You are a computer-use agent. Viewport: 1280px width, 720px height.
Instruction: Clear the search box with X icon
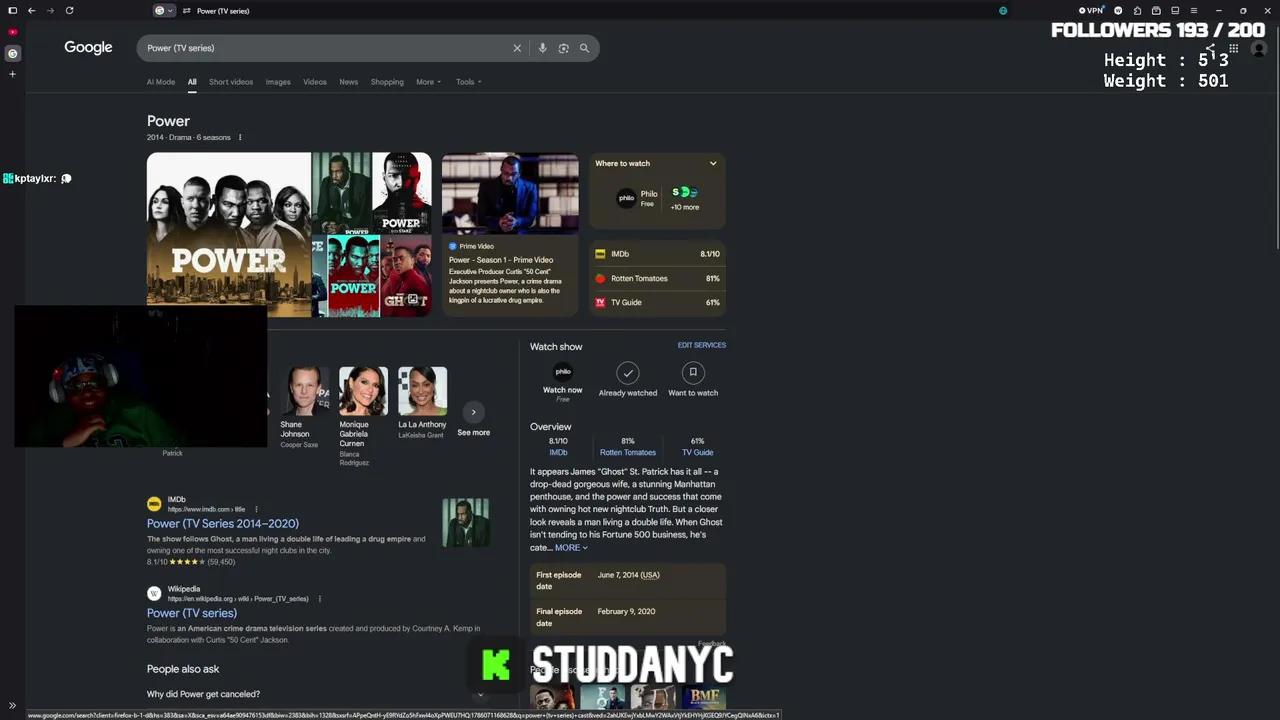517,48
